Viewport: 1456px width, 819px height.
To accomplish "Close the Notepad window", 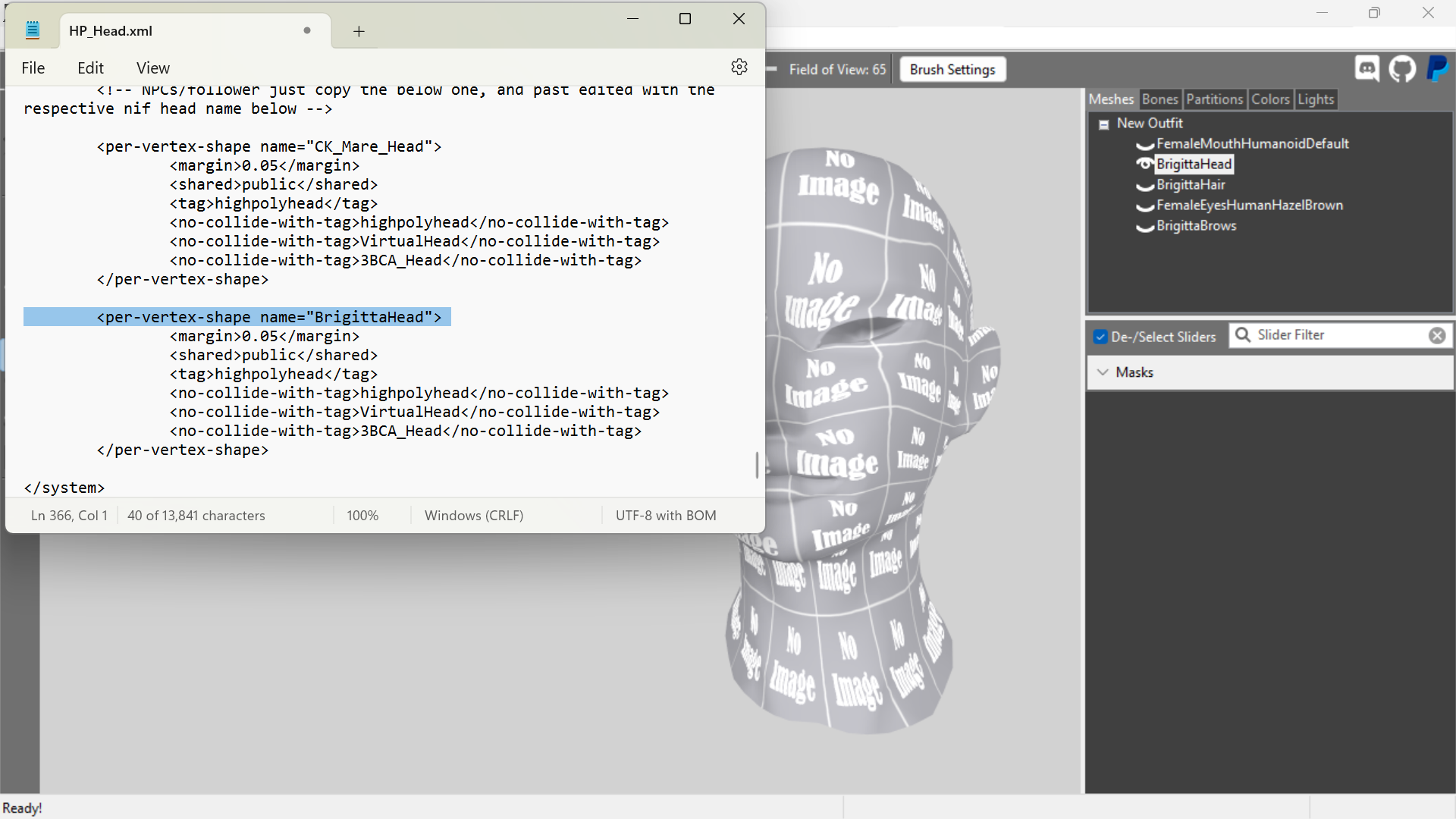I will click(x=739, y=18).
